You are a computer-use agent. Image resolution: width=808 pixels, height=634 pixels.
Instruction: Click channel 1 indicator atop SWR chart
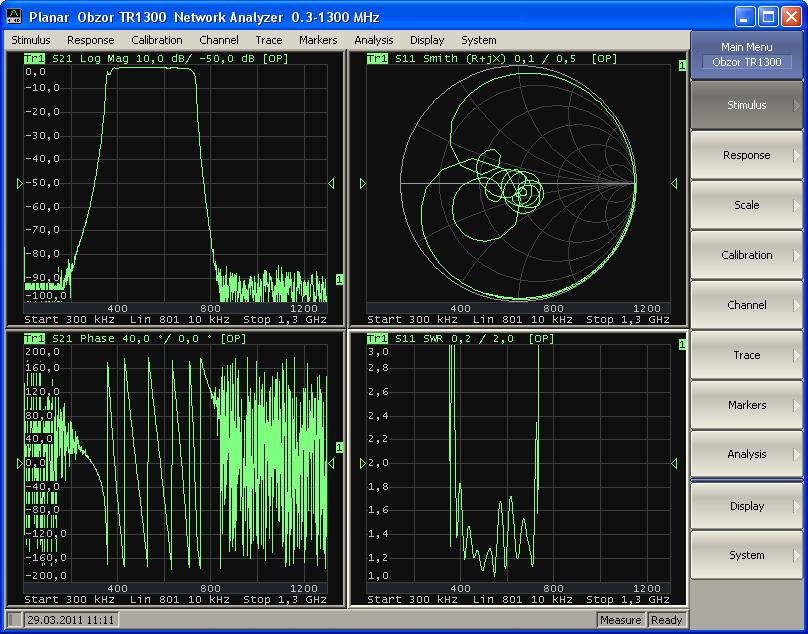click(682, 344)
